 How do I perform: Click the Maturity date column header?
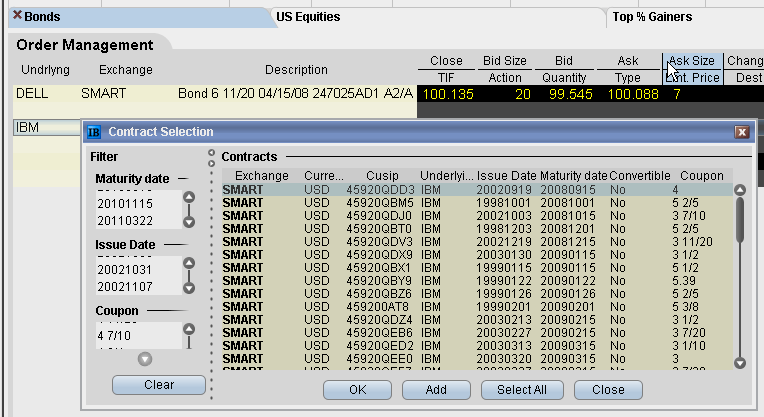[573, 176]
